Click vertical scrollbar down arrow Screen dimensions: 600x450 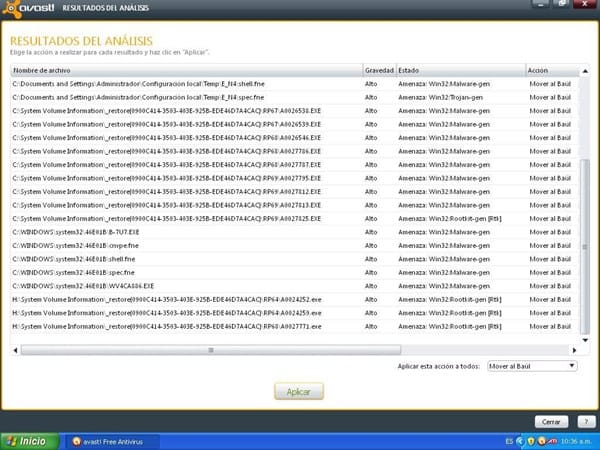click(x=585, y=340)
